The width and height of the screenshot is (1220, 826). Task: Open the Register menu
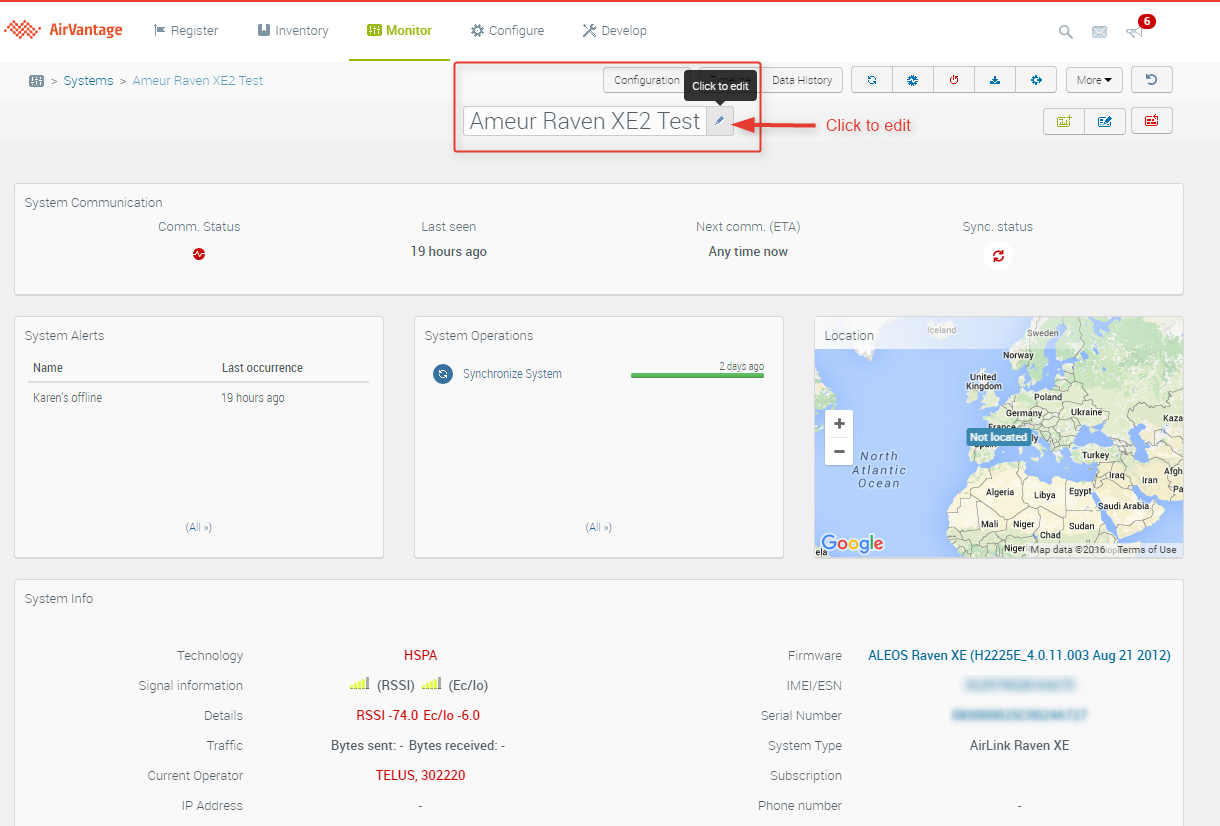tap(186, 31)
